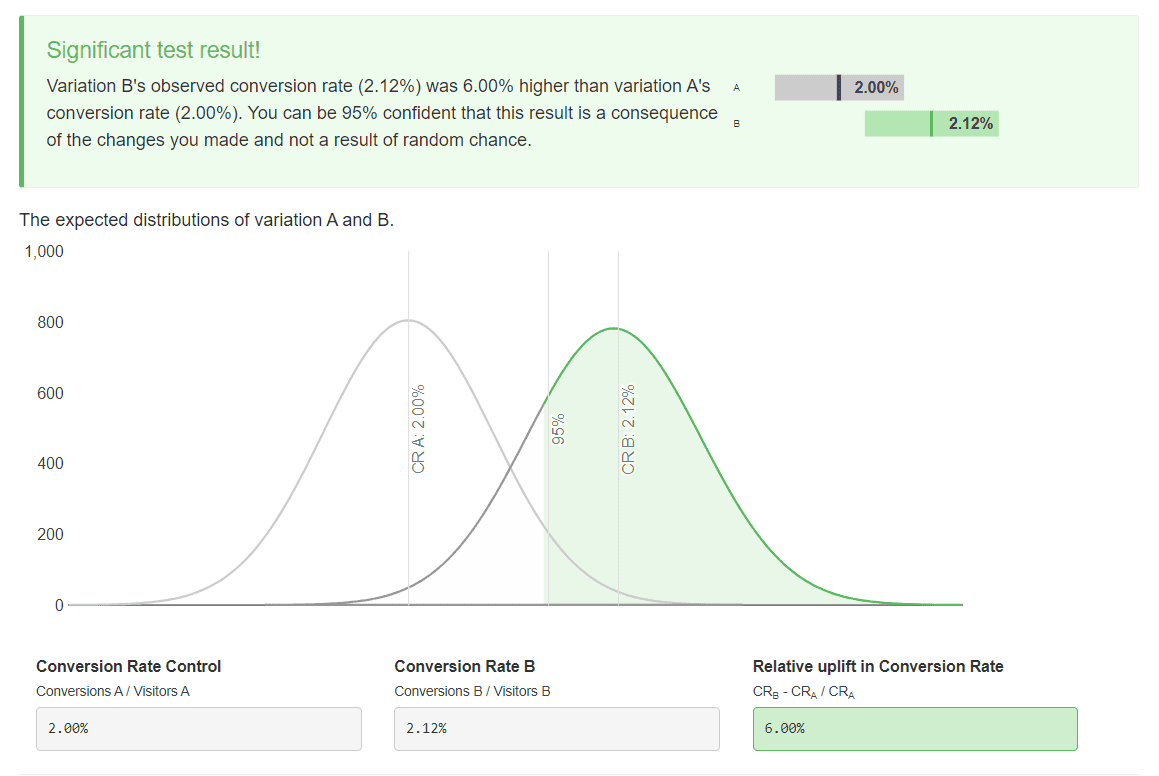Select the Conversion Rate B input field
This screenshot has width=1159, height=776.
click(x=556, y=728)
